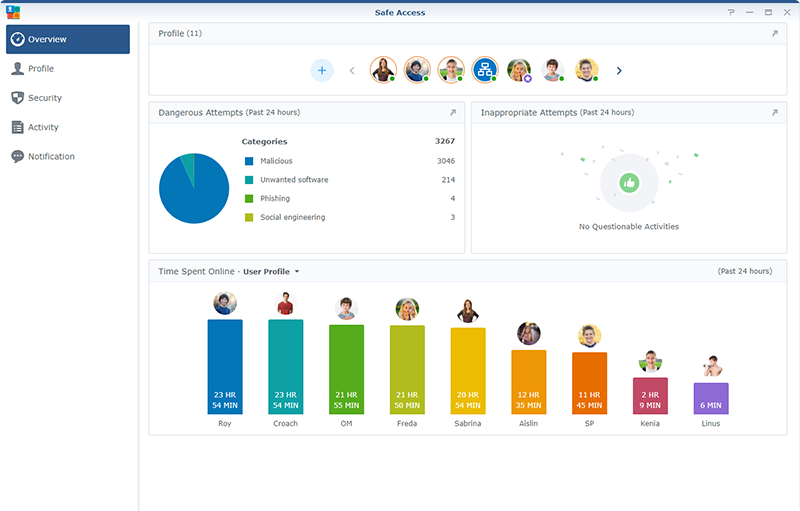800x511 pixels.
Task: Expand the Dangerous Attempts panel arrow
Action: click(453, 113)
